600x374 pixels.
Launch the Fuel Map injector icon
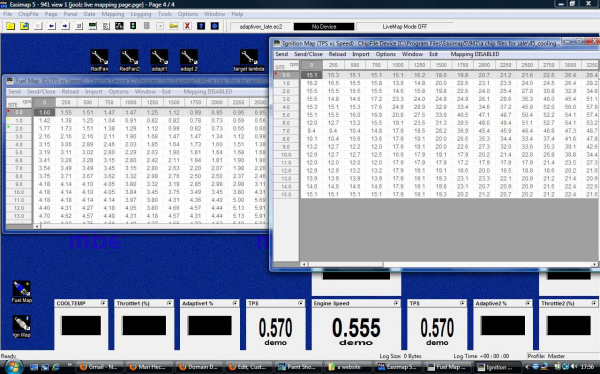(x=21, y=289)
